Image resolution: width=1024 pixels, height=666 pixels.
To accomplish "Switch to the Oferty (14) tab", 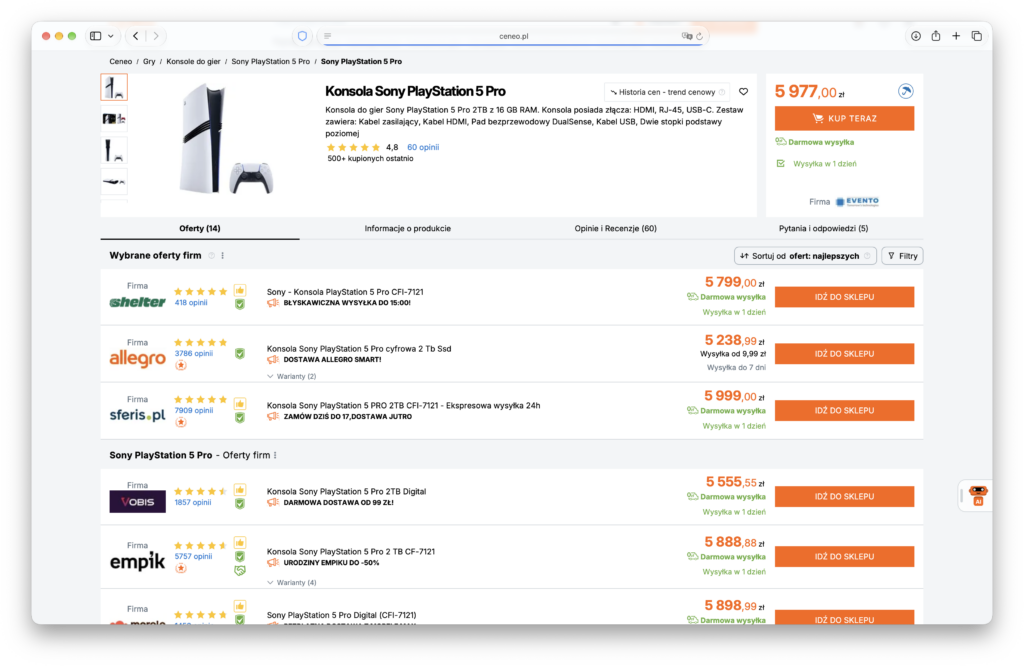I will pos(200,229).
